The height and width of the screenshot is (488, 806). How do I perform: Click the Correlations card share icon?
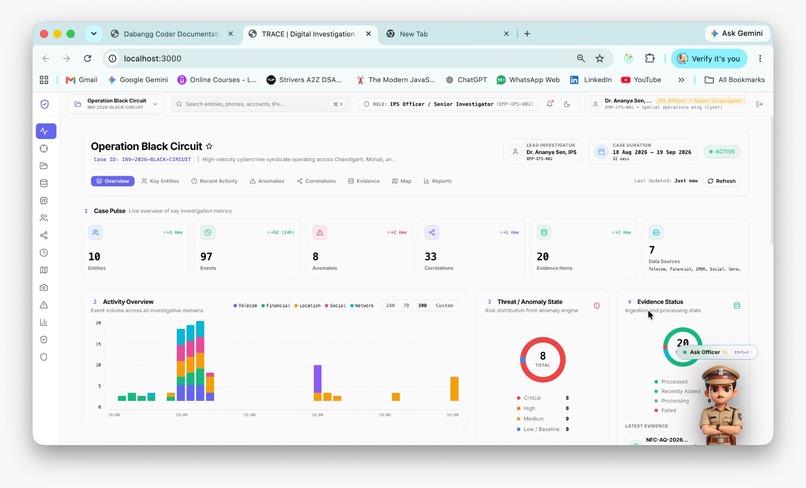click(x=432, y=232)
